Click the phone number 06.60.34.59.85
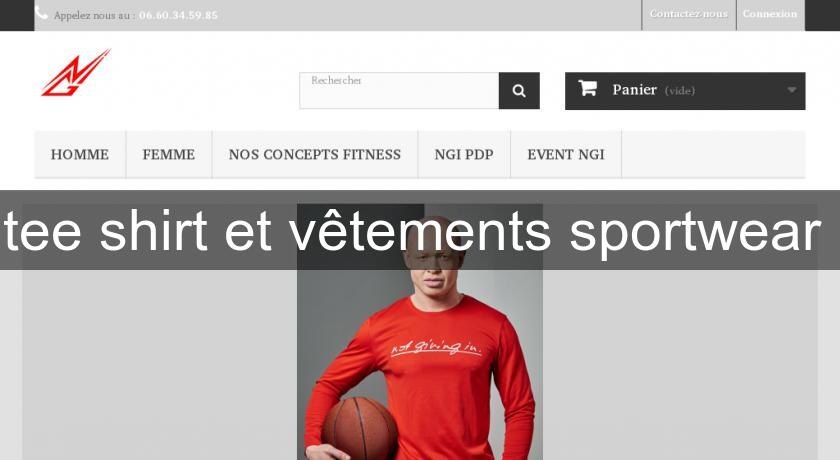The width and height of the screenshot is (840, 460). [x=178, y=16]
